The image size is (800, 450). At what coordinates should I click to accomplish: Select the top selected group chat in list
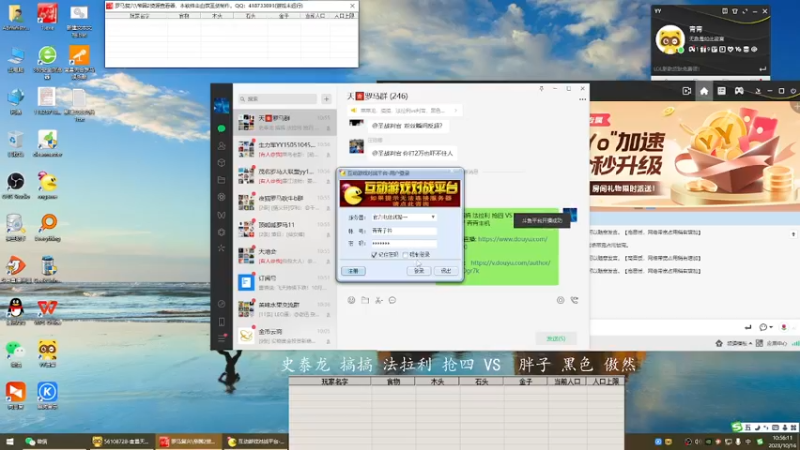pos(285,122)
